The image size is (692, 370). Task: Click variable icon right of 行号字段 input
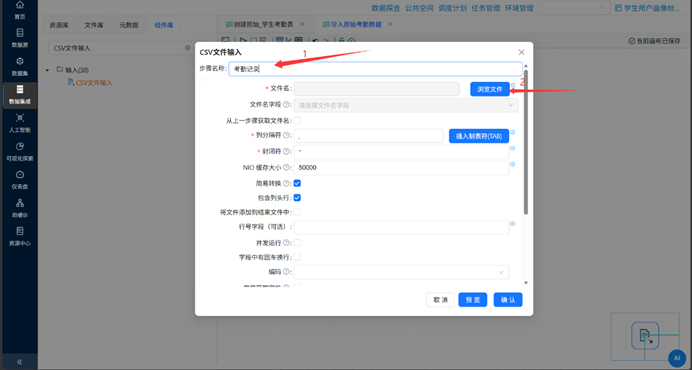[512, 224]
